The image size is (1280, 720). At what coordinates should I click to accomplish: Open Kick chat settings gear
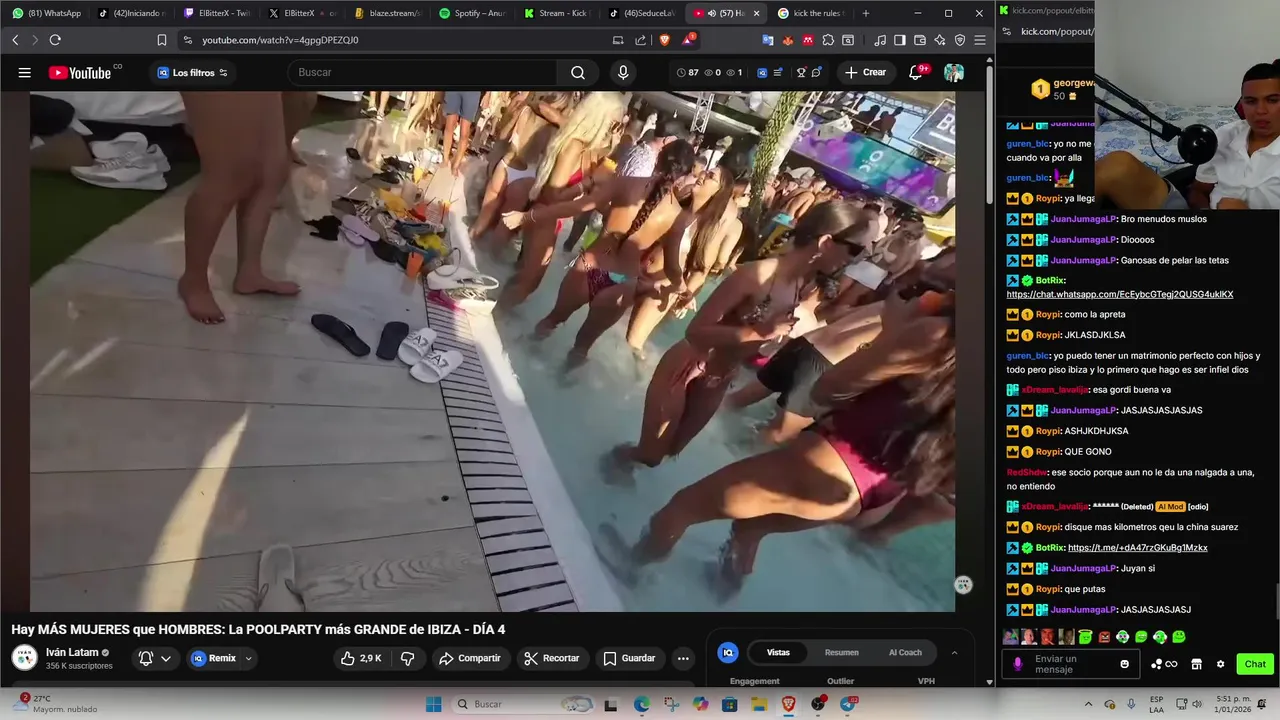1220,664
